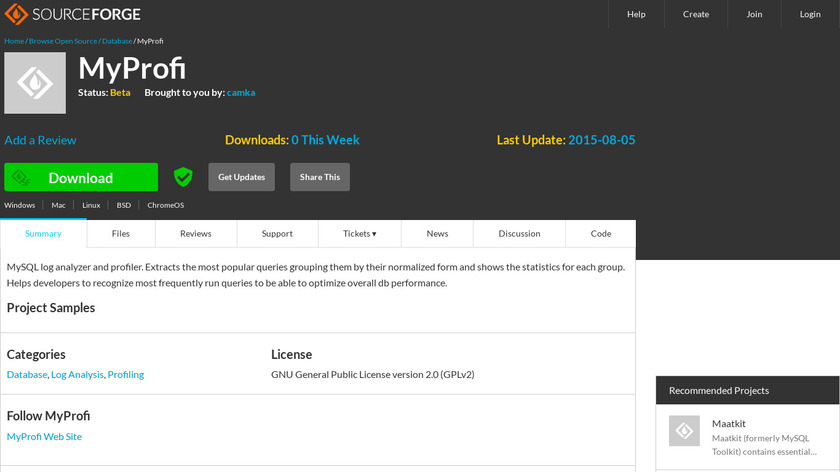The image size is (840, 472).
Task: Switch to the Files tab
Action: tap(121, 234)
